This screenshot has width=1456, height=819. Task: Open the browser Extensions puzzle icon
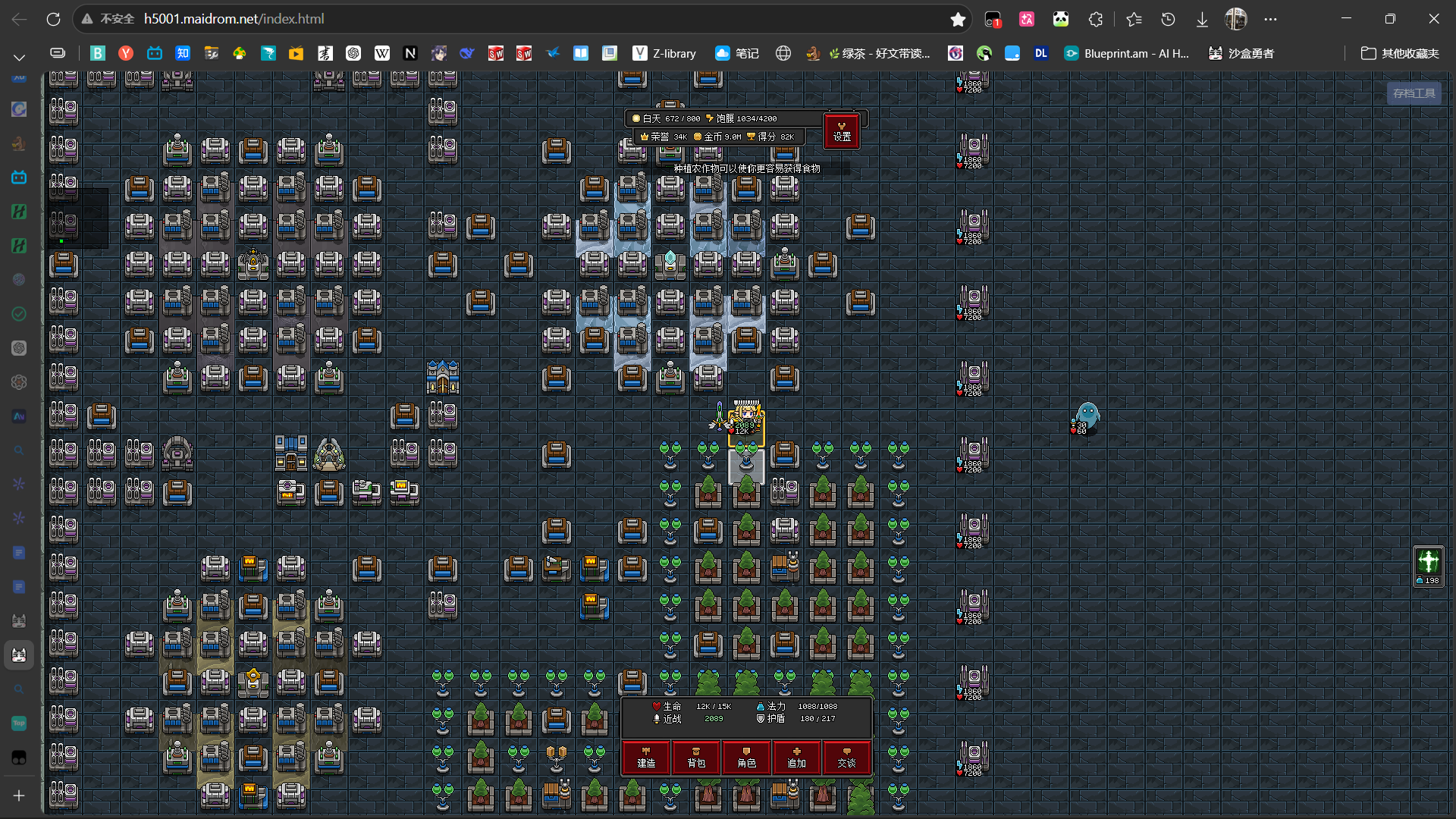[x=1096, y=19]
